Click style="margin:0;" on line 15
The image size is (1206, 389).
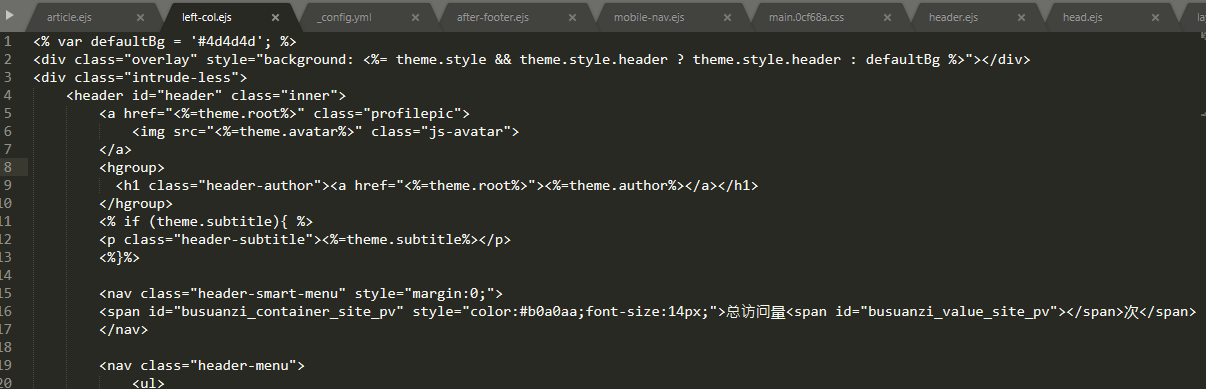click(x=425, y=293)
